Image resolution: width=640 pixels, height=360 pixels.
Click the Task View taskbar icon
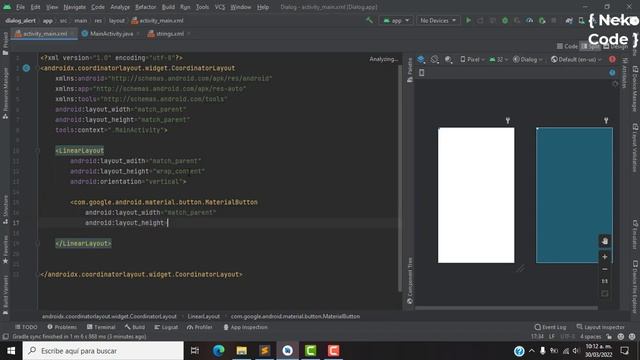click(195, 351)
